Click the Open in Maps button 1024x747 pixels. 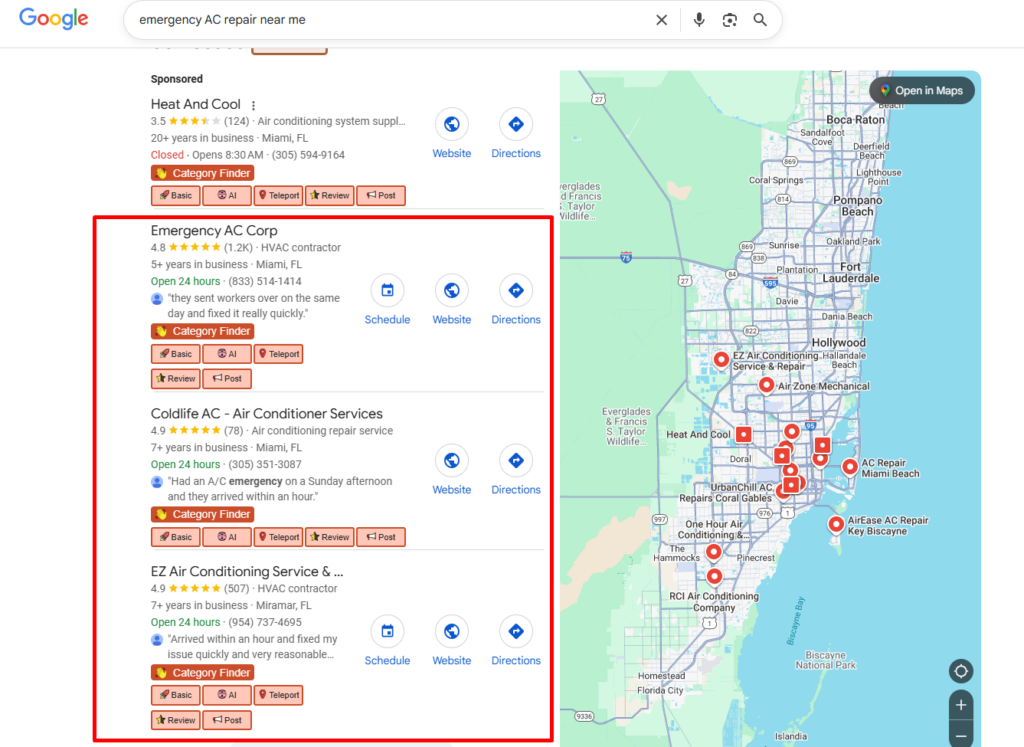click(x=921, y=90)
